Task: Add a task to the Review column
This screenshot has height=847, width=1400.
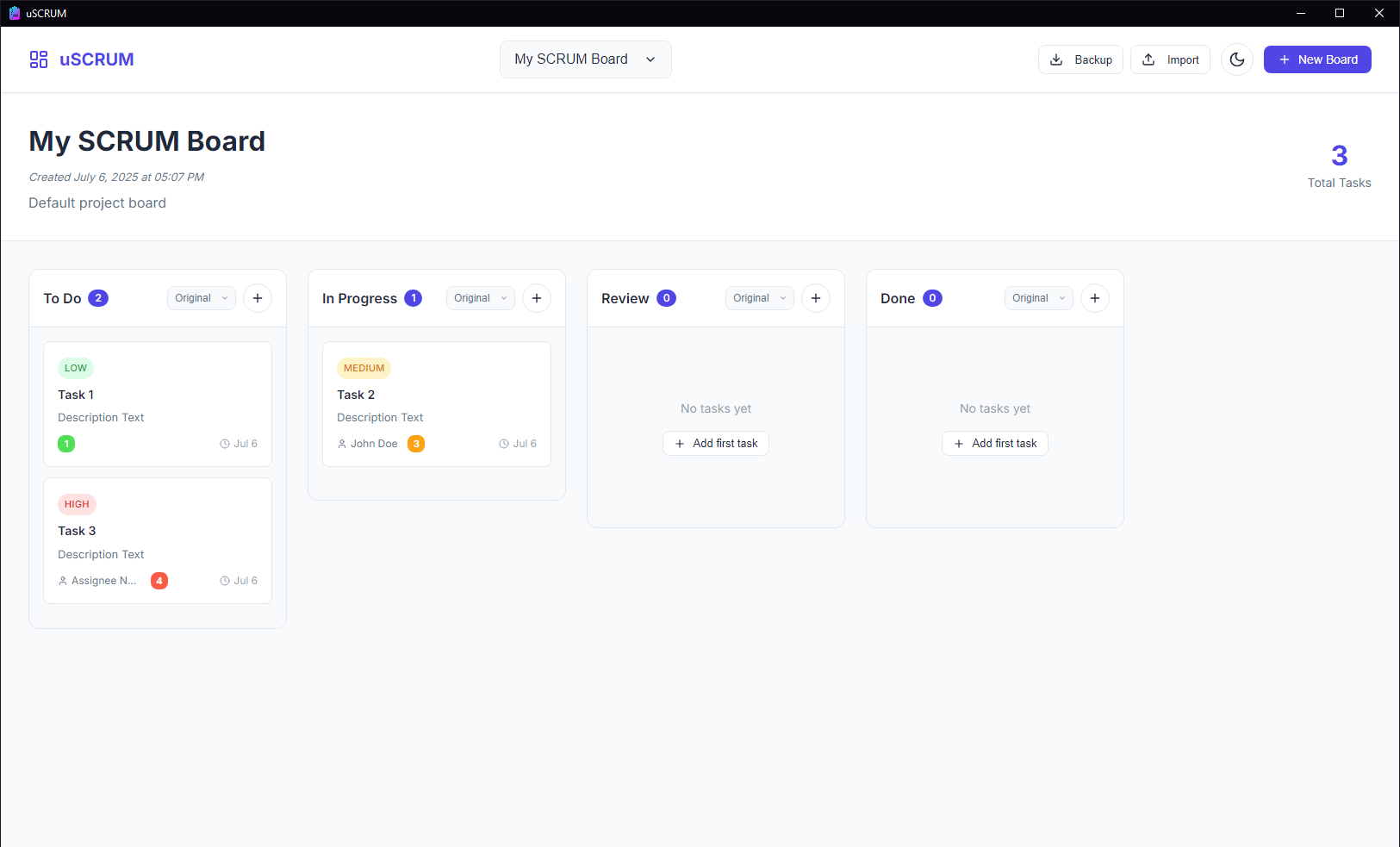Action: [816, 298]
